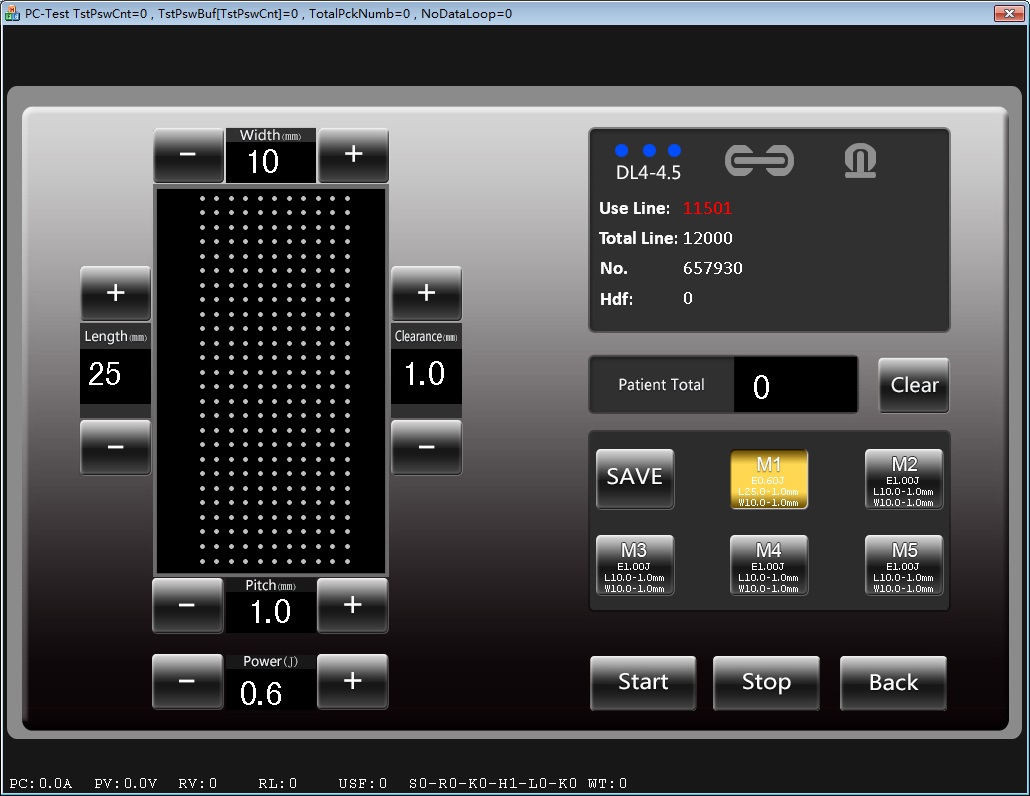This screenshot has height=796, width=1030.
Task: Click the chain link connection icon
Action: [759, 161]
